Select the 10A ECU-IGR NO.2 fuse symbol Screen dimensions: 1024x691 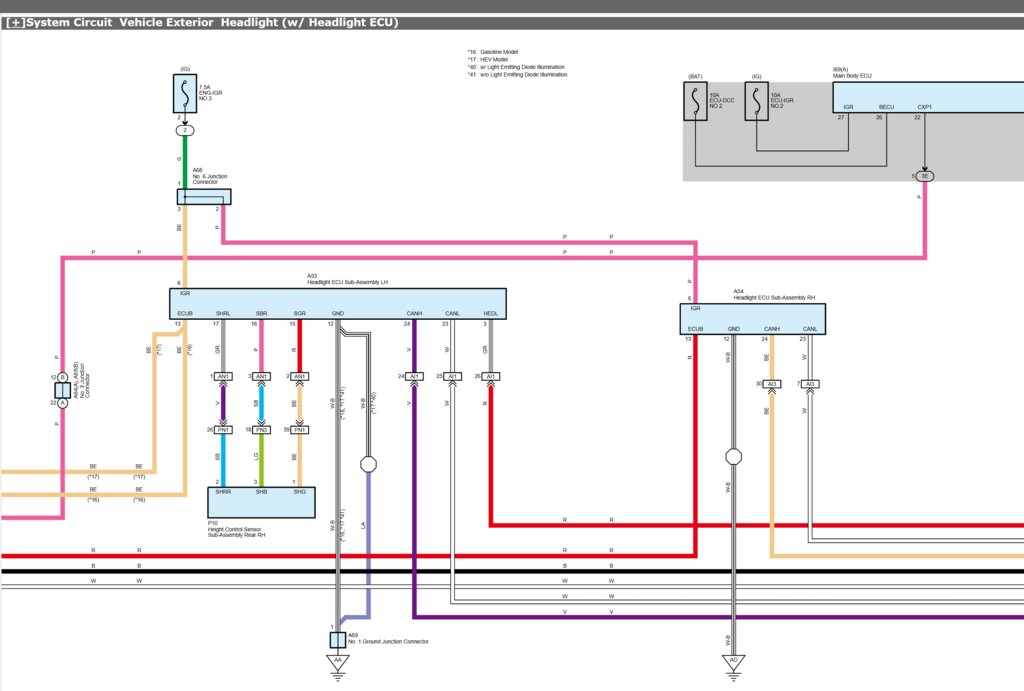(756, 101)
